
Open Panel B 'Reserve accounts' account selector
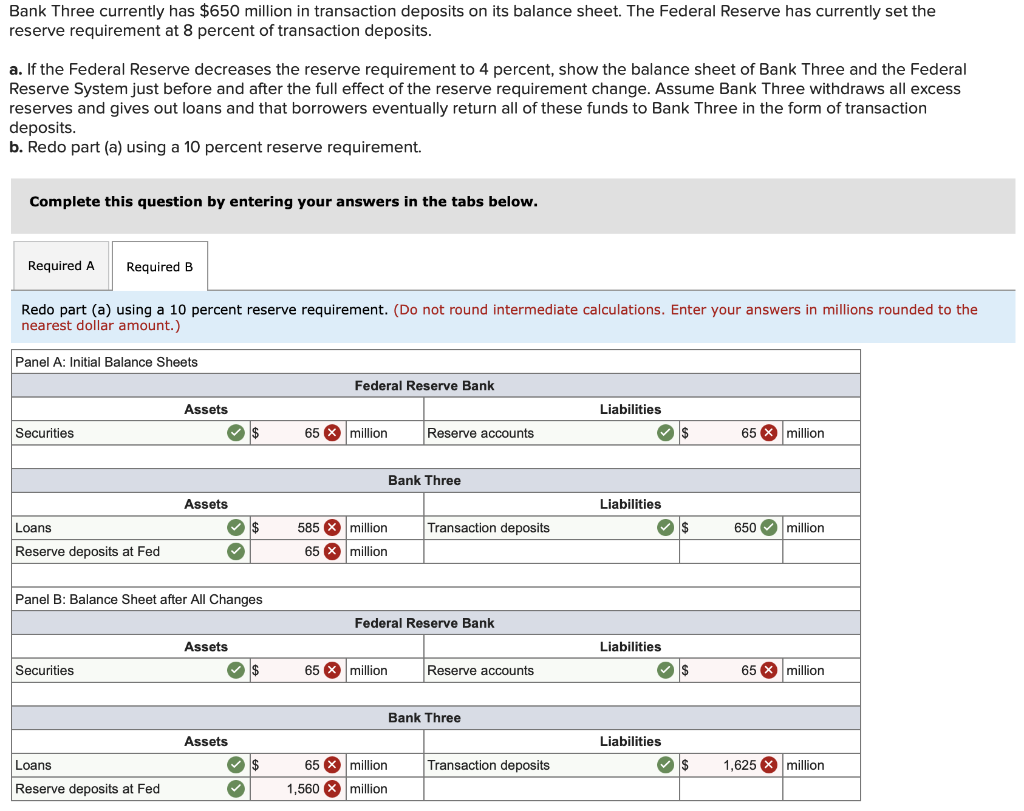pyautogui.click(x=552, y=670)
